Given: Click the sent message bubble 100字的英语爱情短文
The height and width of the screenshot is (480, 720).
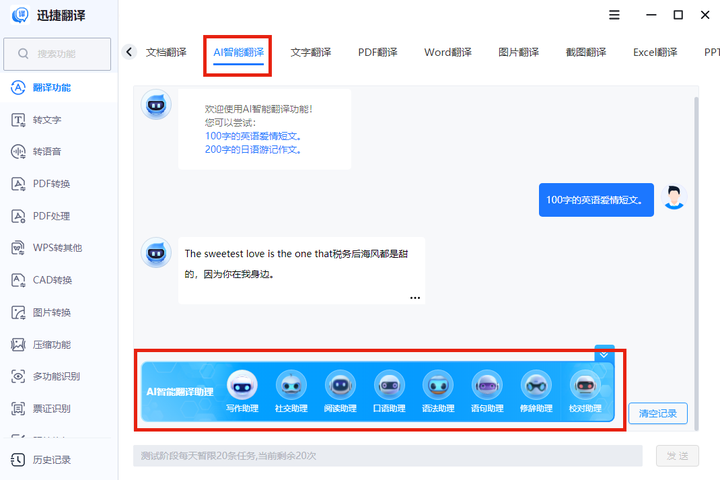Looking at the screenshot, I should 596,200.
